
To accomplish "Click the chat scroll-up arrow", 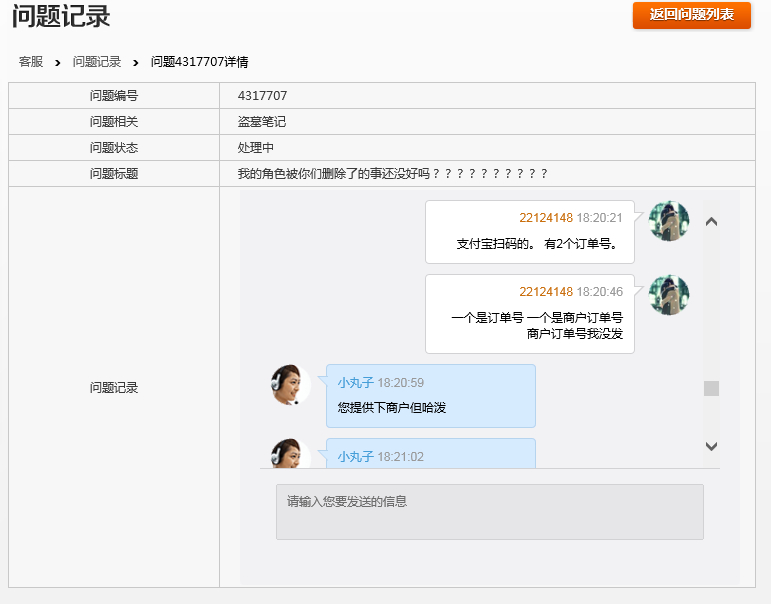I will [x=711, y=222].
